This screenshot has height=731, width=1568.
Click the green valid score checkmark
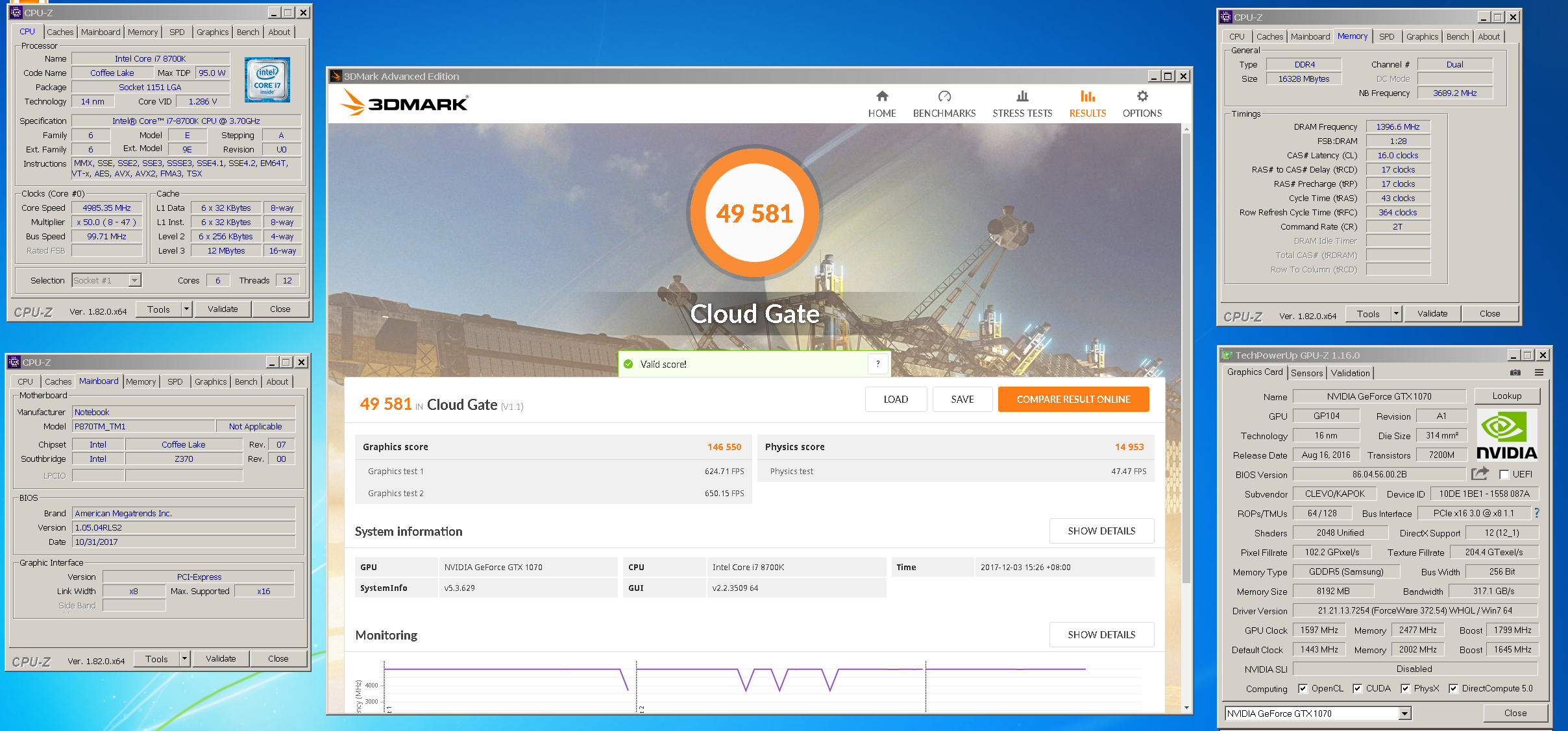628,364
